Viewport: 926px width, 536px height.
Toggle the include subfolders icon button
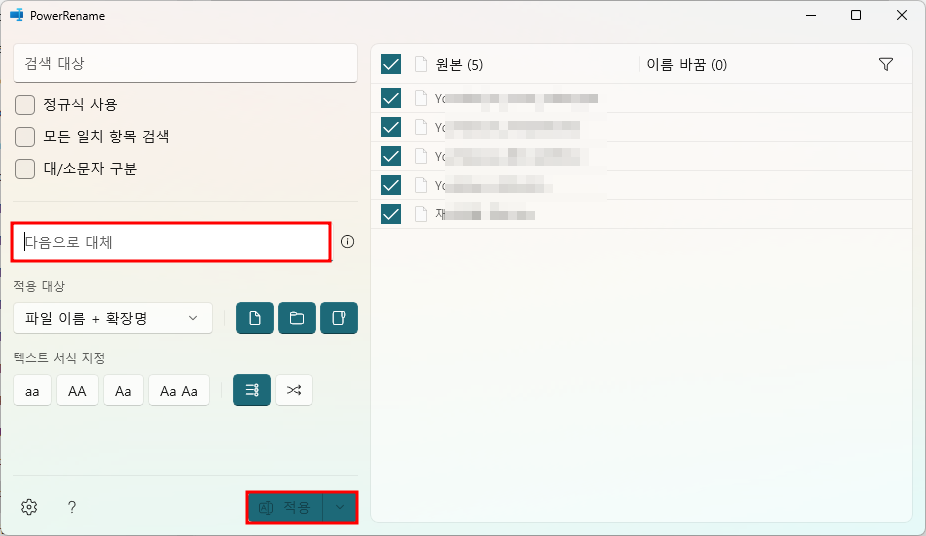pos(339,318)
